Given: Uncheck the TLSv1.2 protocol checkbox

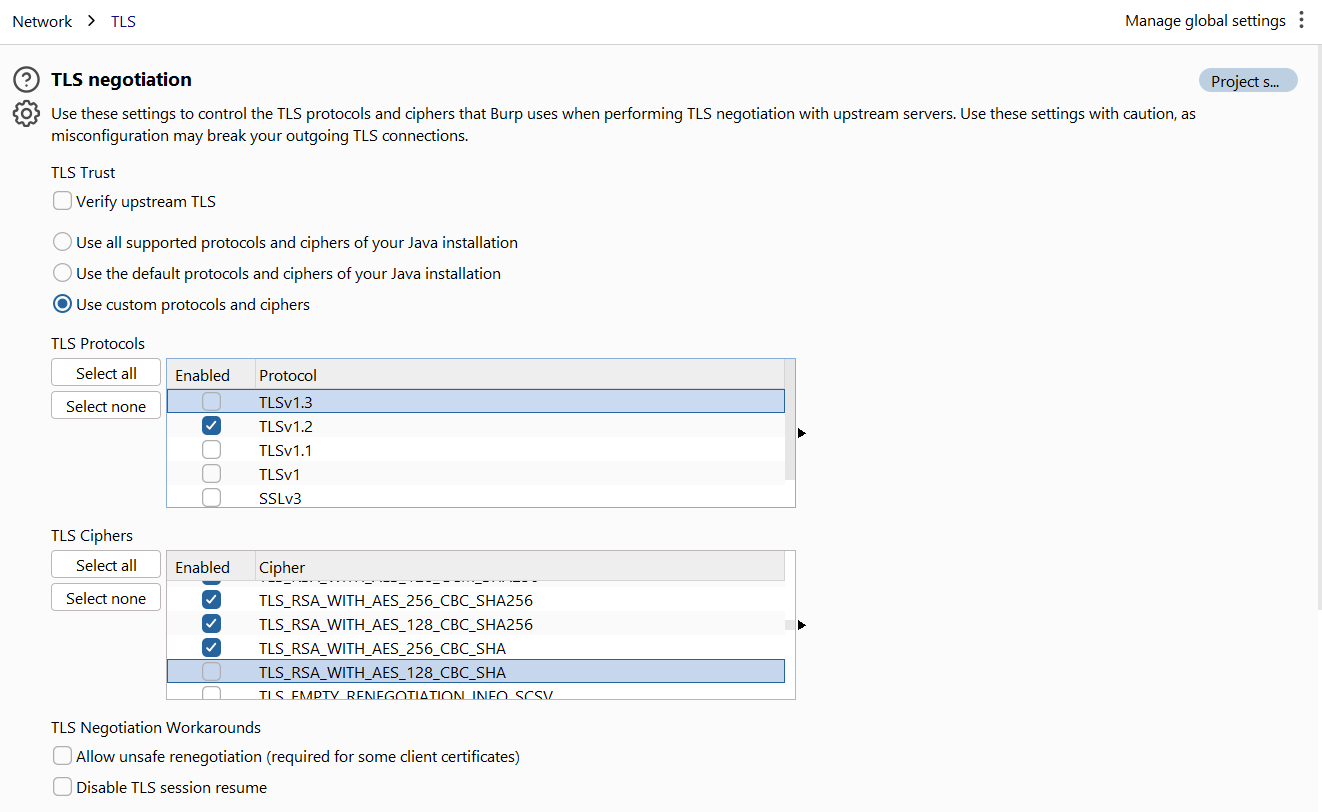Looking at the screenshot, I should (211, 426).
